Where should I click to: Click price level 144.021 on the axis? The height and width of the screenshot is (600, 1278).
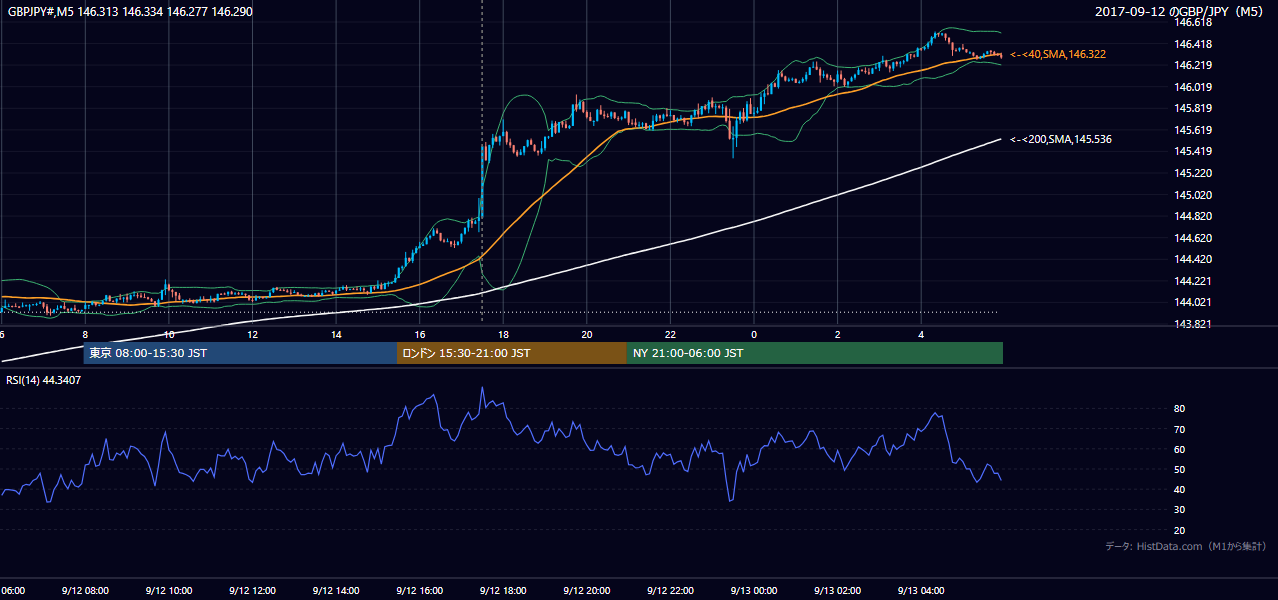tap(1194, 302)
